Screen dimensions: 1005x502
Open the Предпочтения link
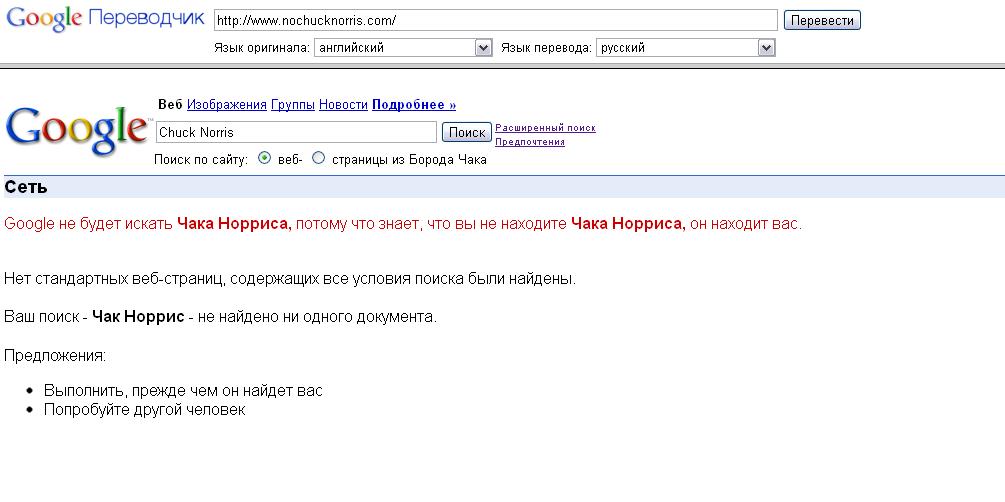(x=530, y=142)
